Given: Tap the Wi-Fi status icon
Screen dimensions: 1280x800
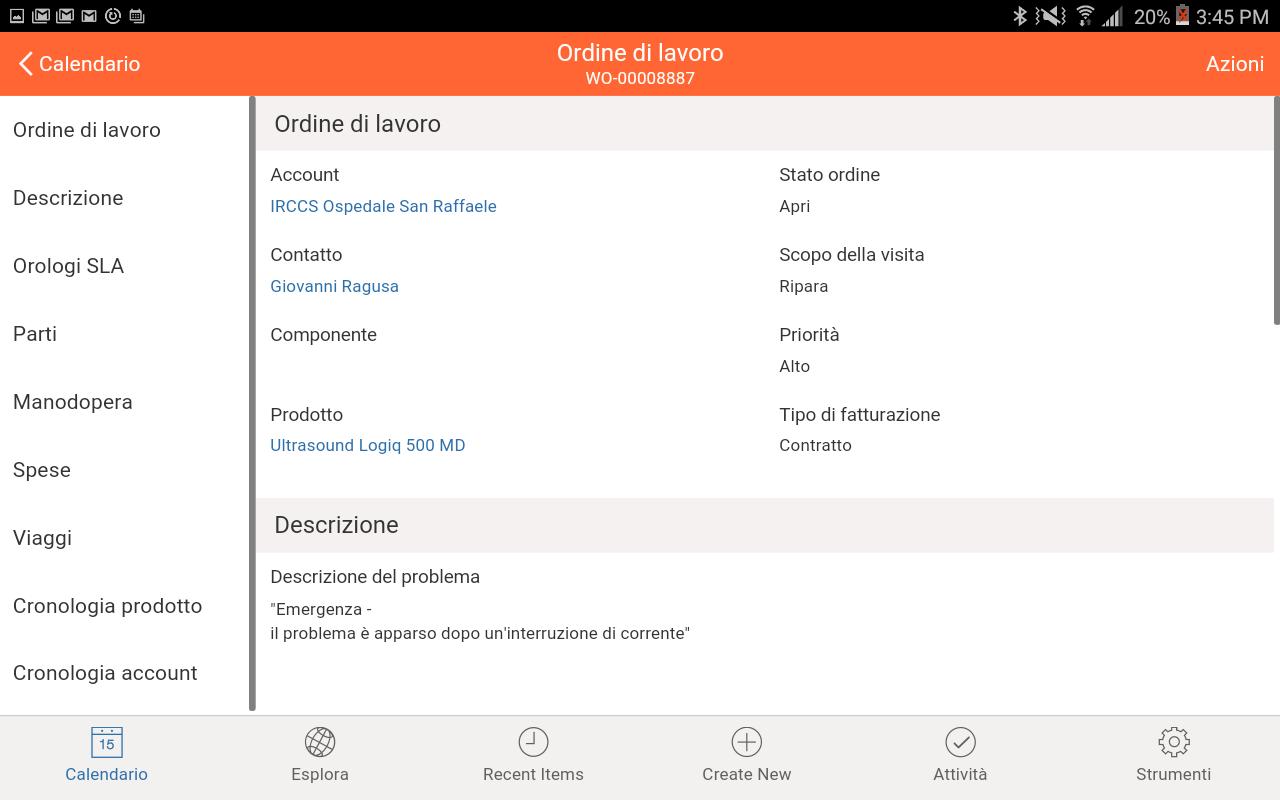Looking at the screenshot, I should click(x=1085, y=16).
